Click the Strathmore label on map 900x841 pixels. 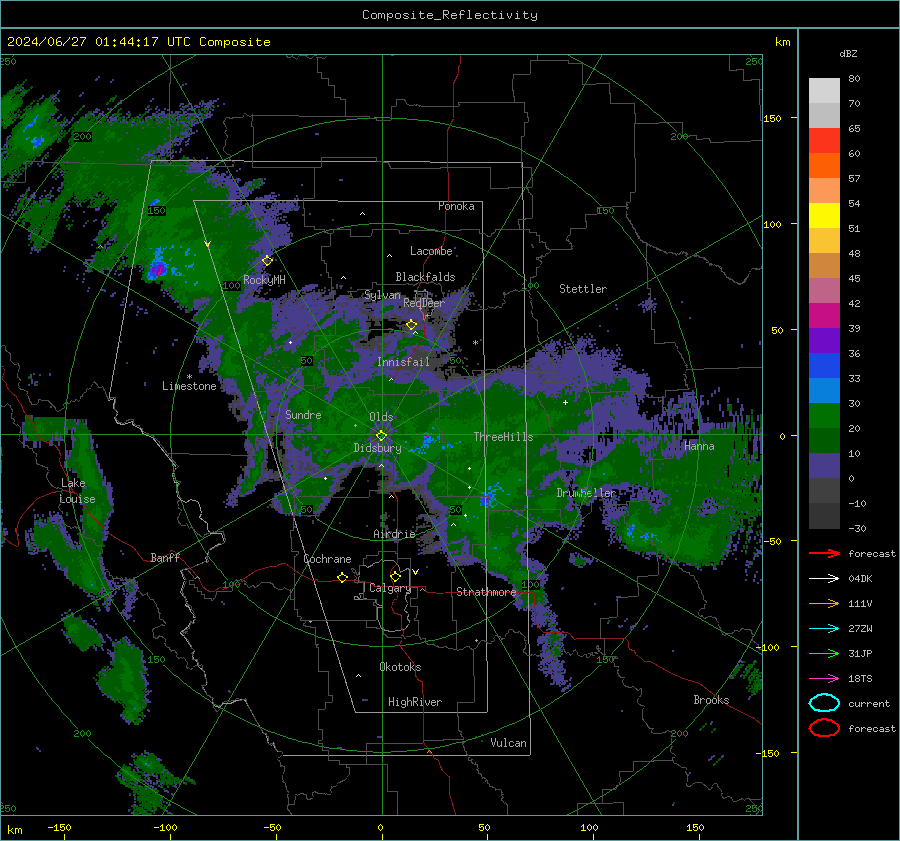pos(486,592)
